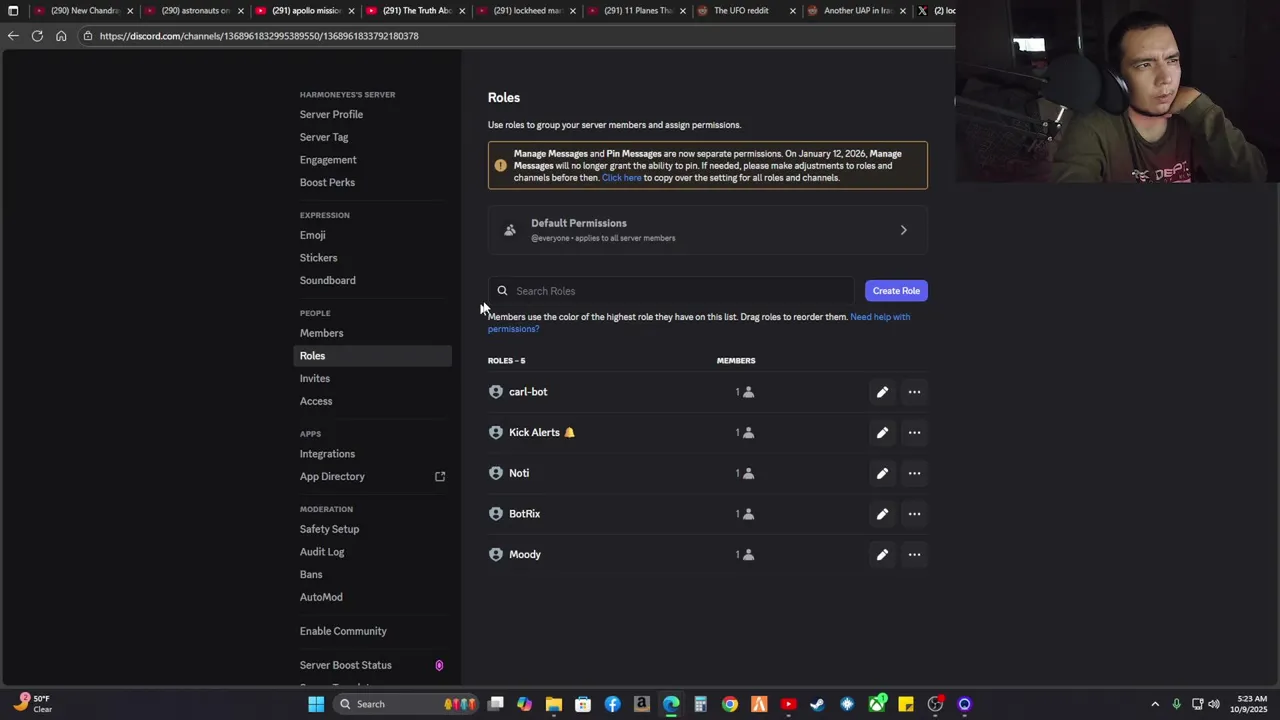Image resolution: width=1280 pixels, height=720 pixels.
Task: Open the Windows Start menu
Action: coord(316,704)
